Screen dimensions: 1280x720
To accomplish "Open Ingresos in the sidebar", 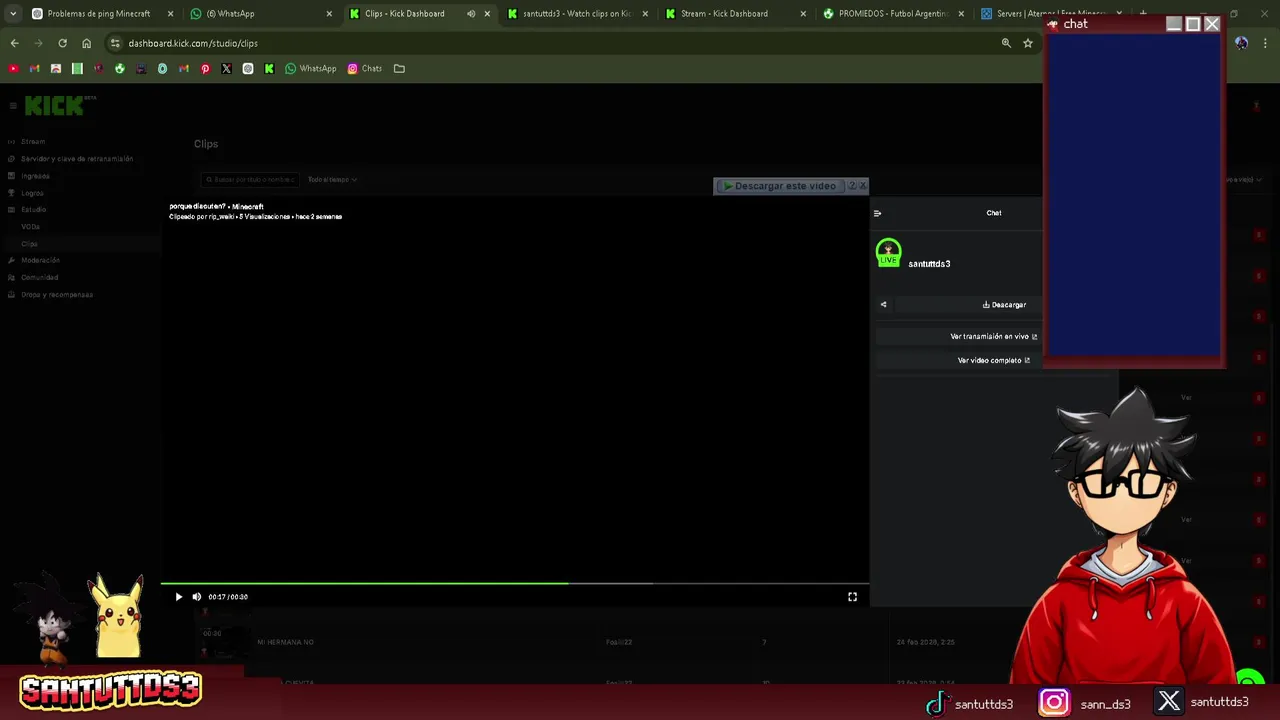I will (35, 176).
